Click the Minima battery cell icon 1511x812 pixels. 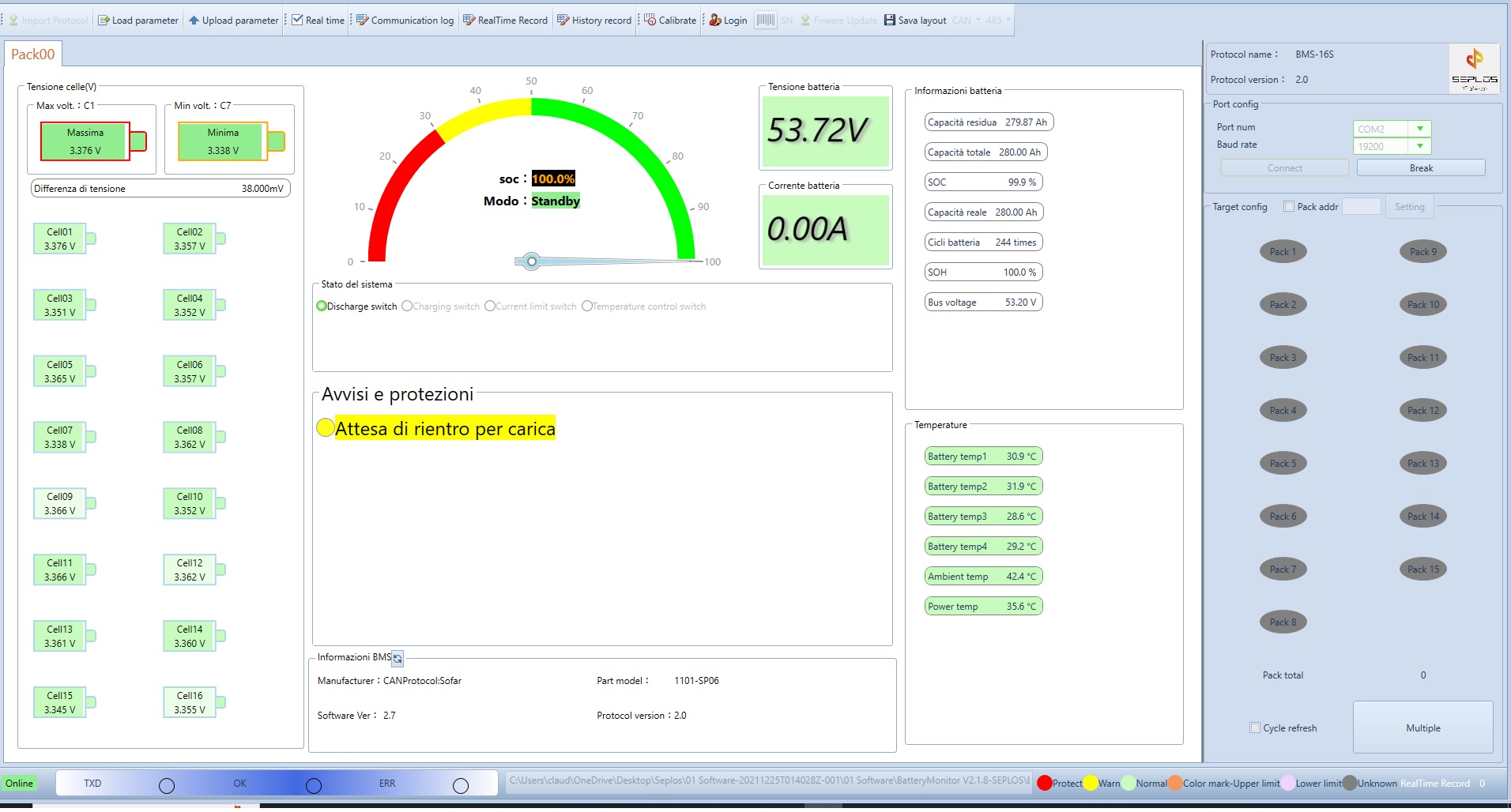tap(231, 141)
